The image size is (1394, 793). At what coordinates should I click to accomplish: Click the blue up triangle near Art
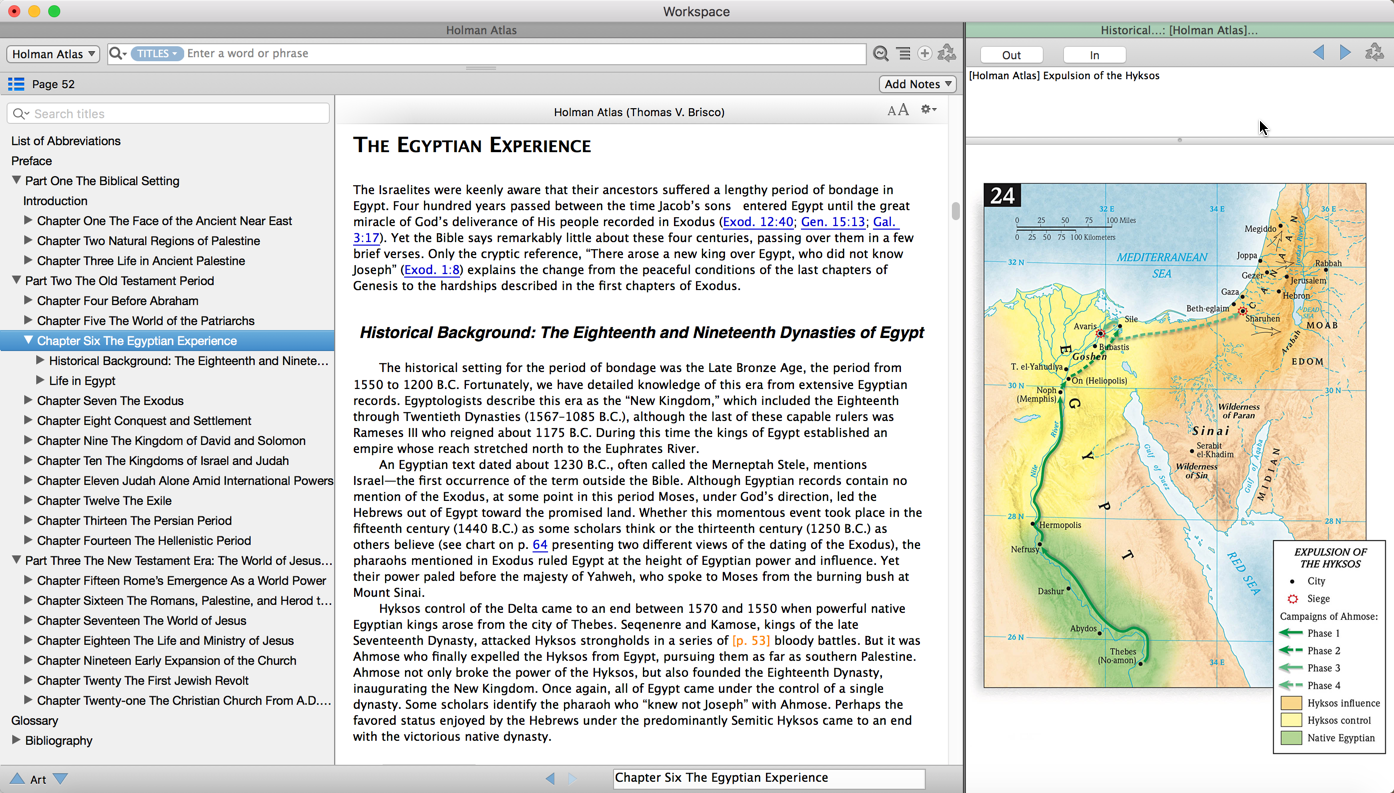[17, 779]
